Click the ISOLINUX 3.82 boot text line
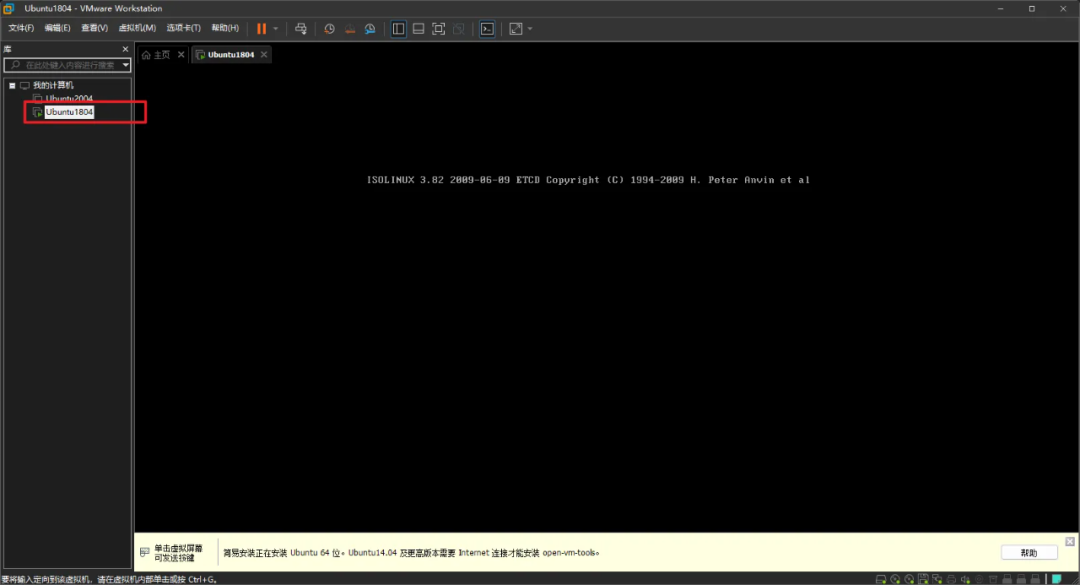The image size is (1080, 585). click(x=588, y=180)
